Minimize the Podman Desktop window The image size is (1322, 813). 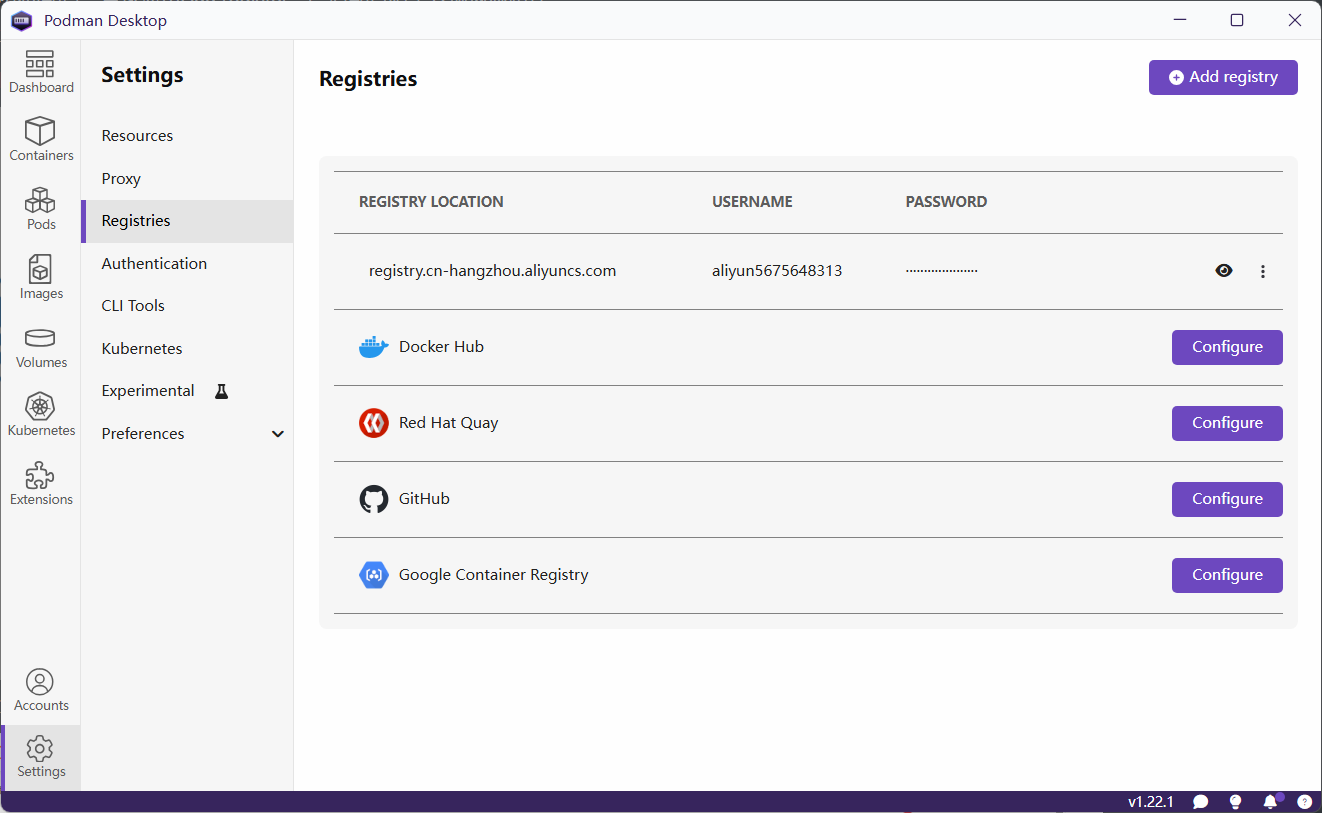1179,20
